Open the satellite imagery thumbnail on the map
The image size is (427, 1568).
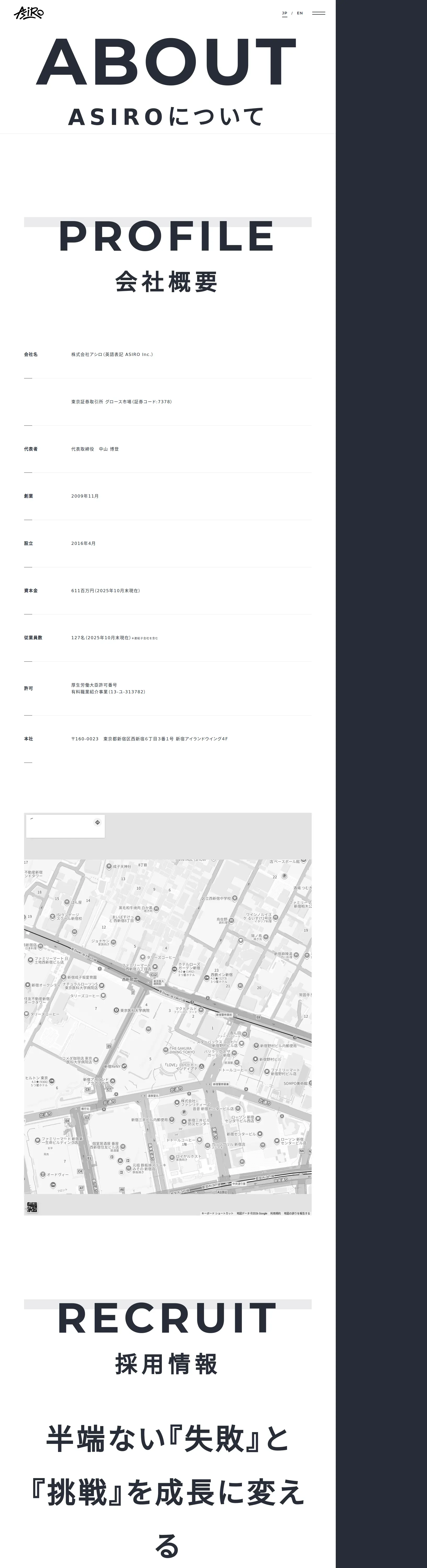click(32, 1207)
